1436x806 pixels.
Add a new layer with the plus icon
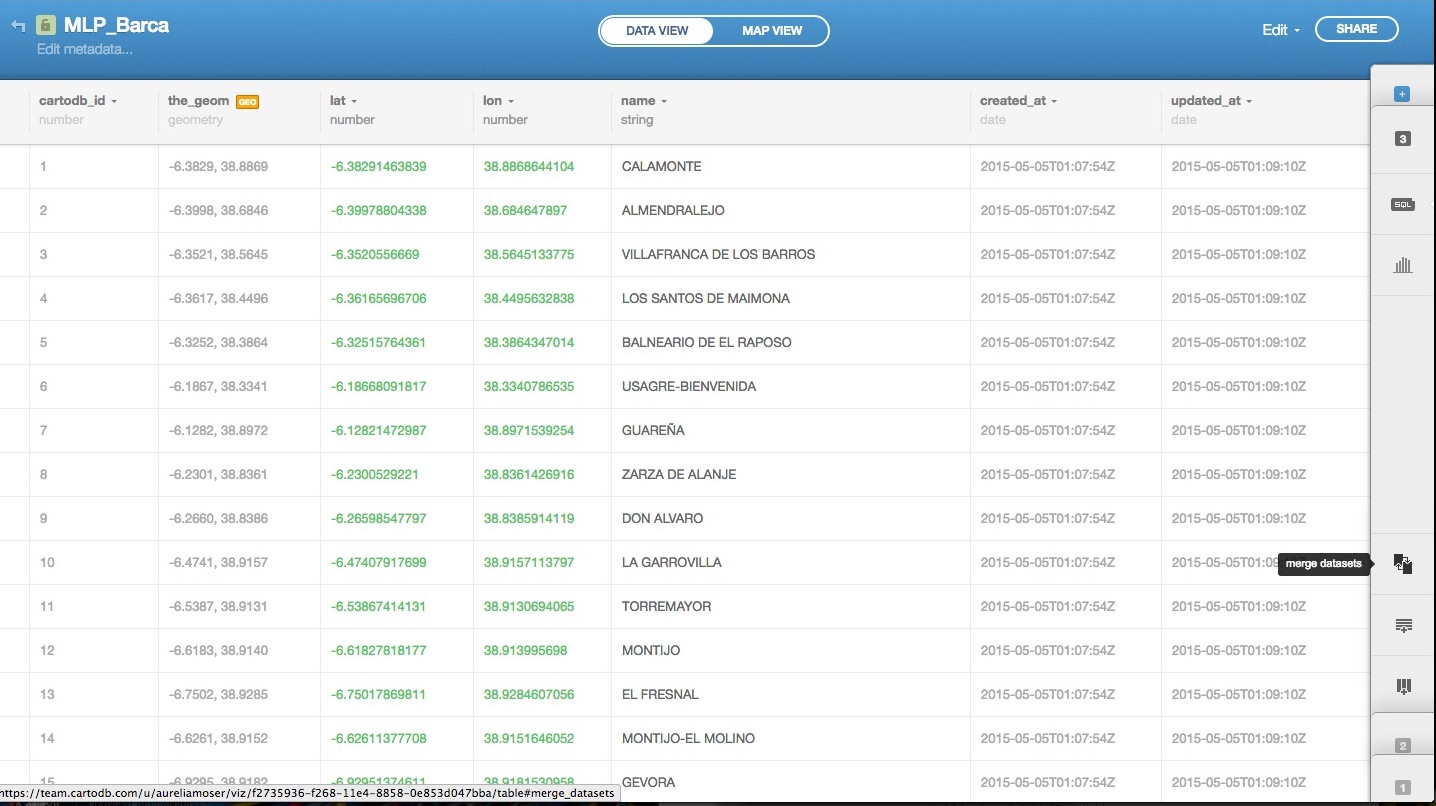(x=1402, y=94)
